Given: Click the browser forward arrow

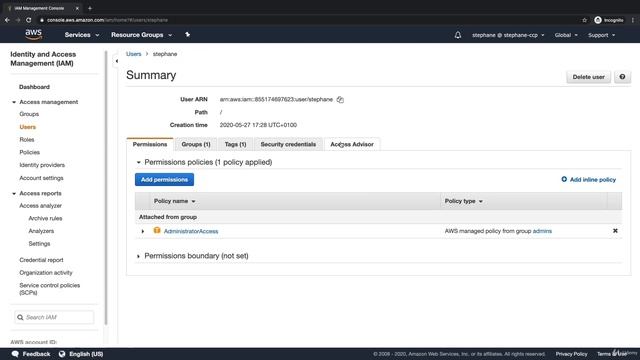Looking at the screenshot, I should (18, 20).
